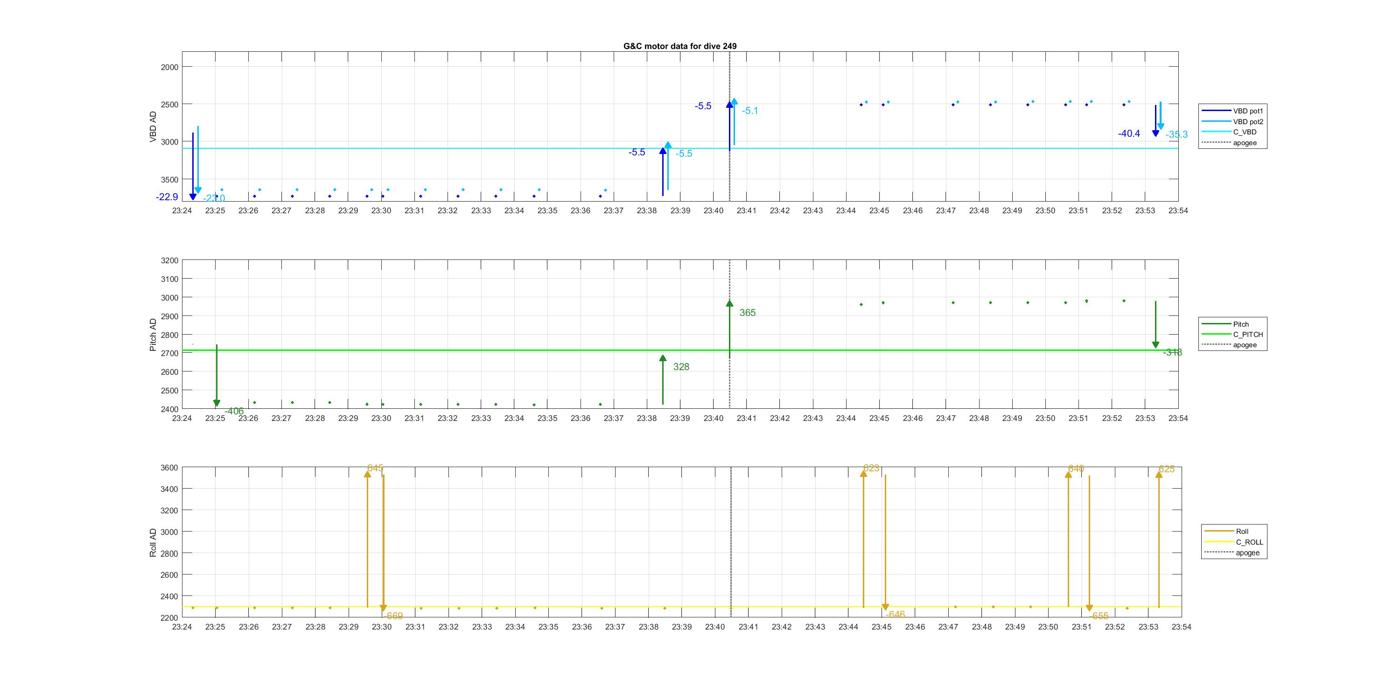This screenshot has height=693, width=1400.
Task: Click the "-406" pitch annotation
Action: tap(234, 411)
